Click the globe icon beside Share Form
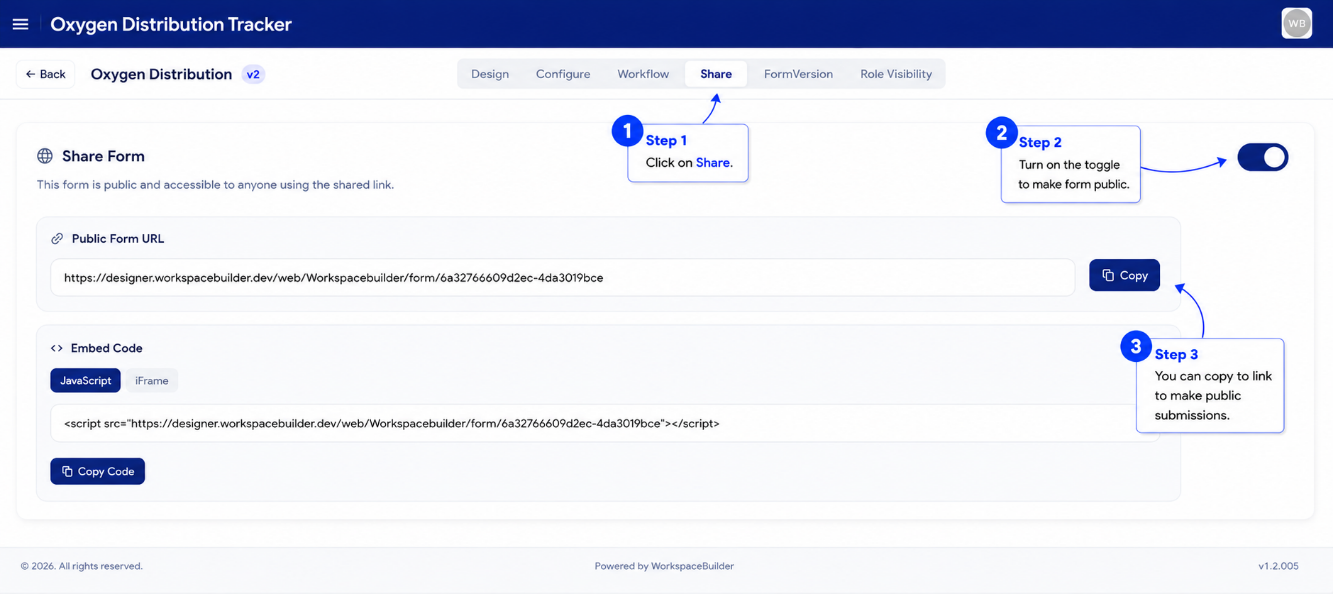Screen dimensions: 1333x594 [x=45, y=156]
